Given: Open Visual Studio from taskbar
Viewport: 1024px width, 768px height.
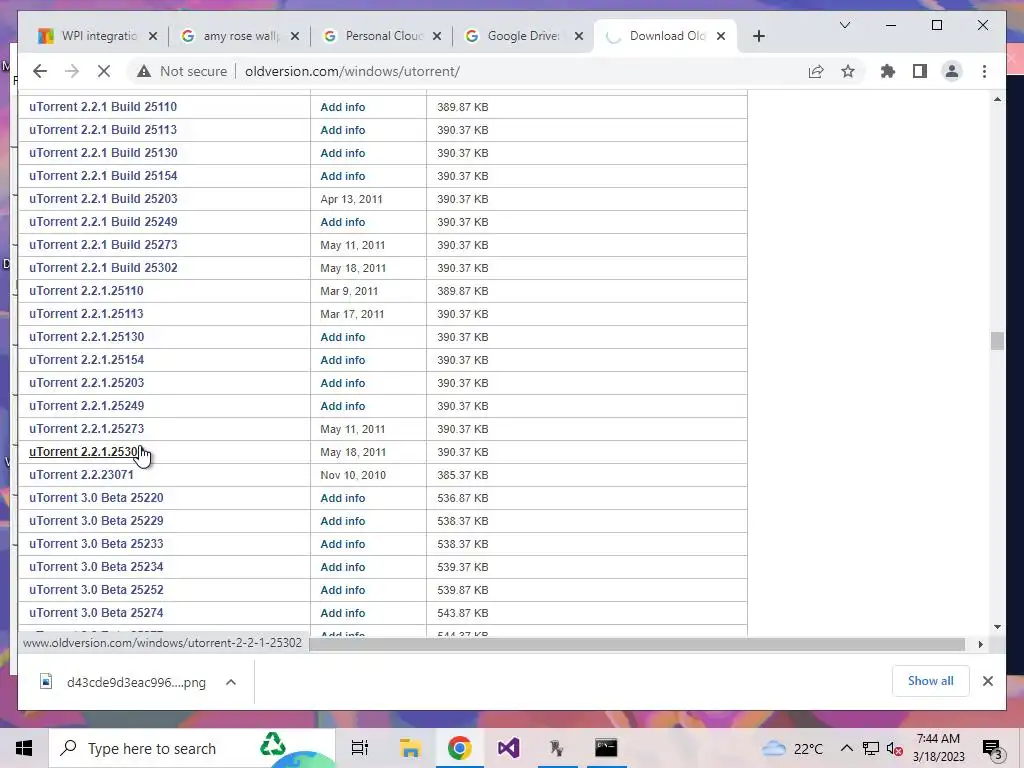Looking at the screenshot, I should coord(508,748).
